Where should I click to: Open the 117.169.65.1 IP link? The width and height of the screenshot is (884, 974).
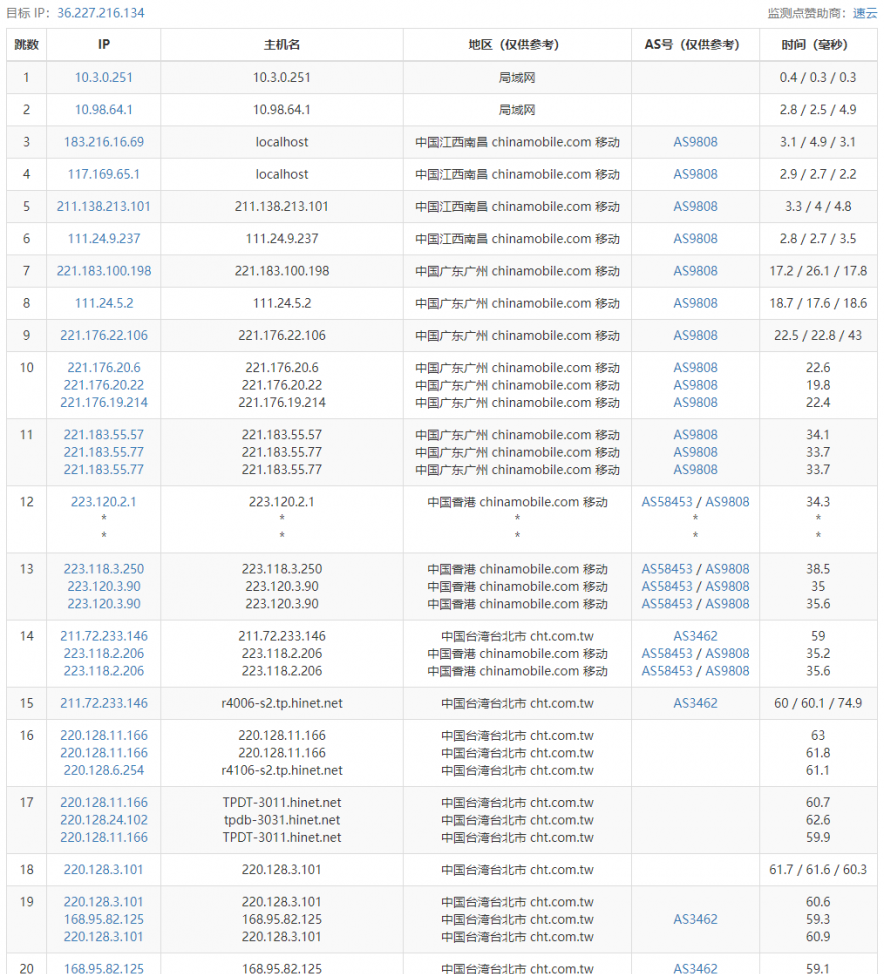pyautogui.click(x=104, y=175)
